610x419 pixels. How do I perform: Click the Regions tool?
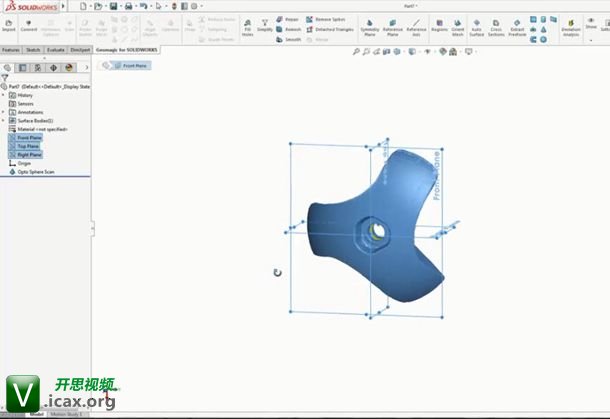[439, 26]
